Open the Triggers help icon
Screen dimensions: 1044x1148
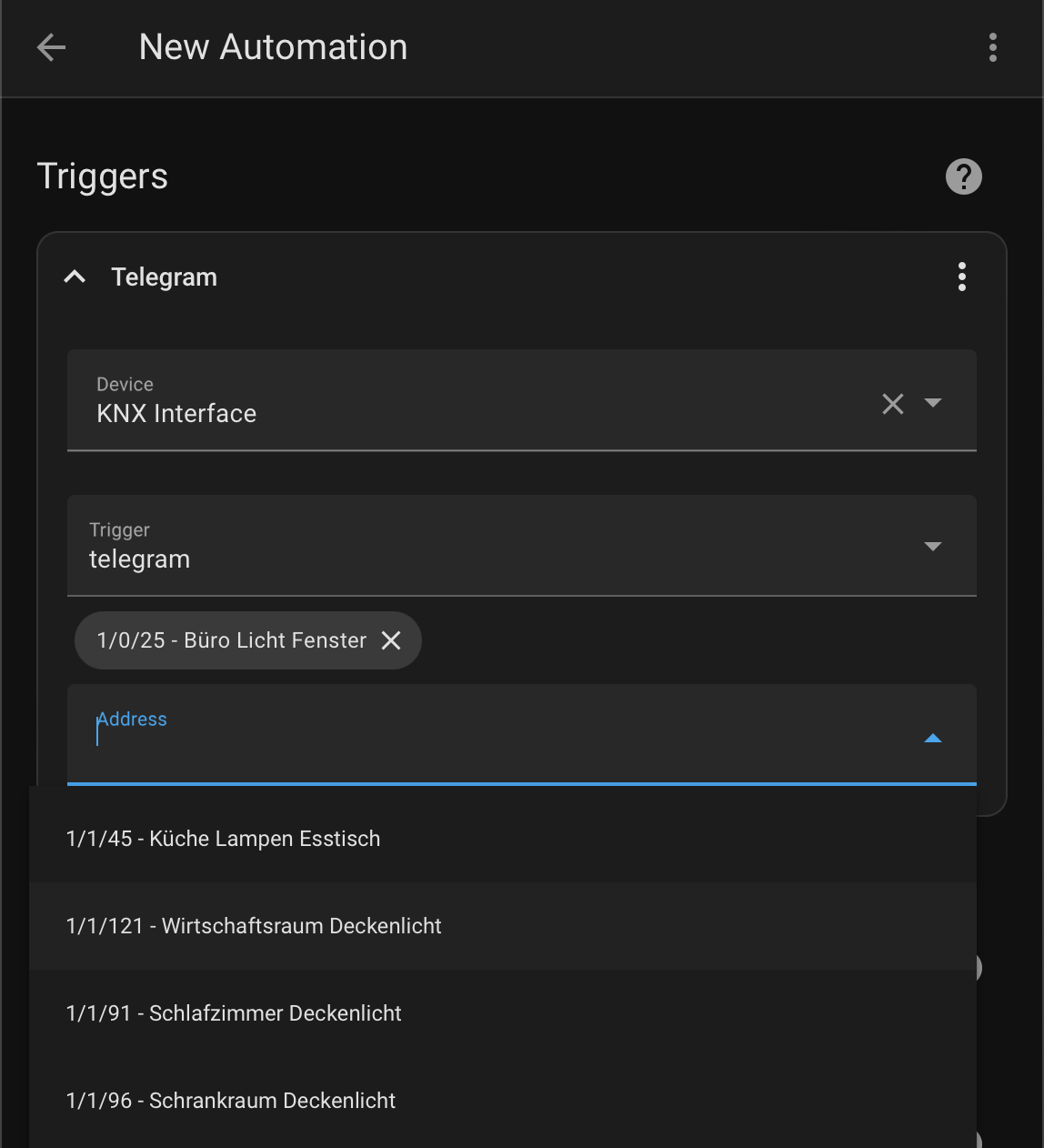[964, 176]
